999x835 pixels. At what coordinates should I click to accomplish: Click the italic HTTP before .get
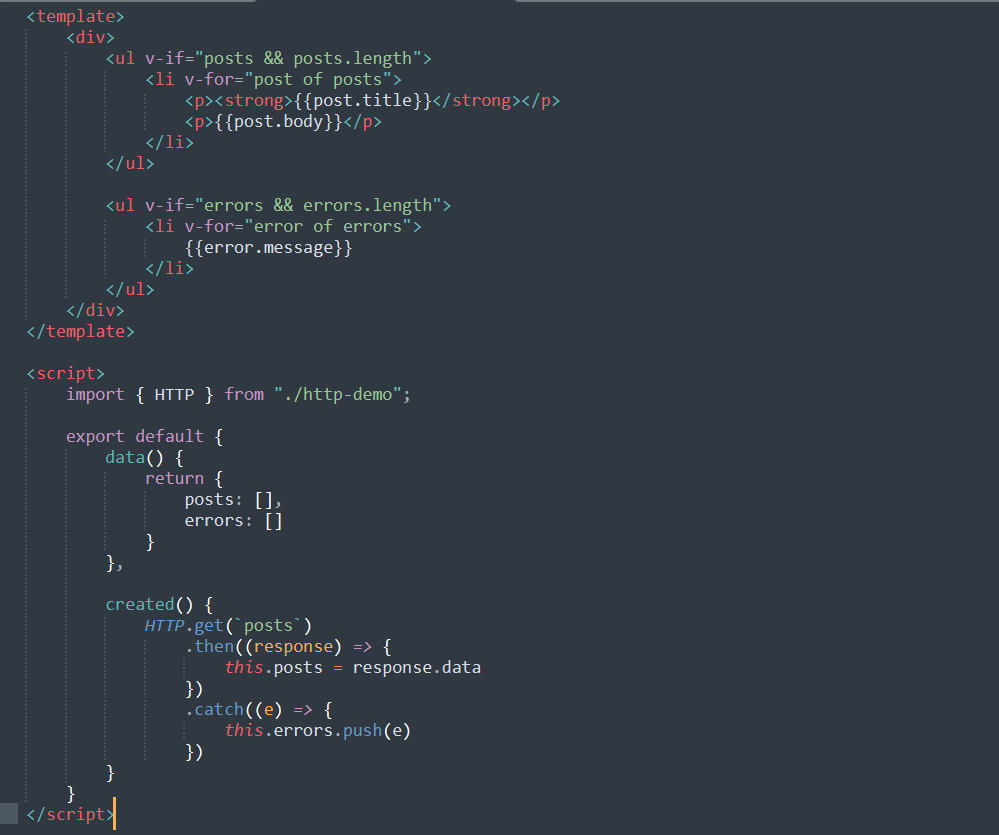164,626
